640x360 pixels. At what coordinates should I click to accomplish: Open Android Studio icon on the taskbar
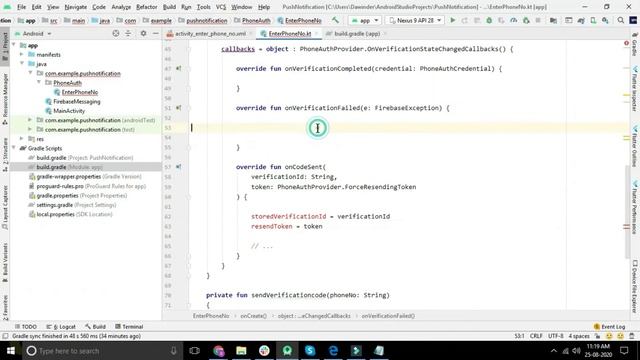click(287, 351)
